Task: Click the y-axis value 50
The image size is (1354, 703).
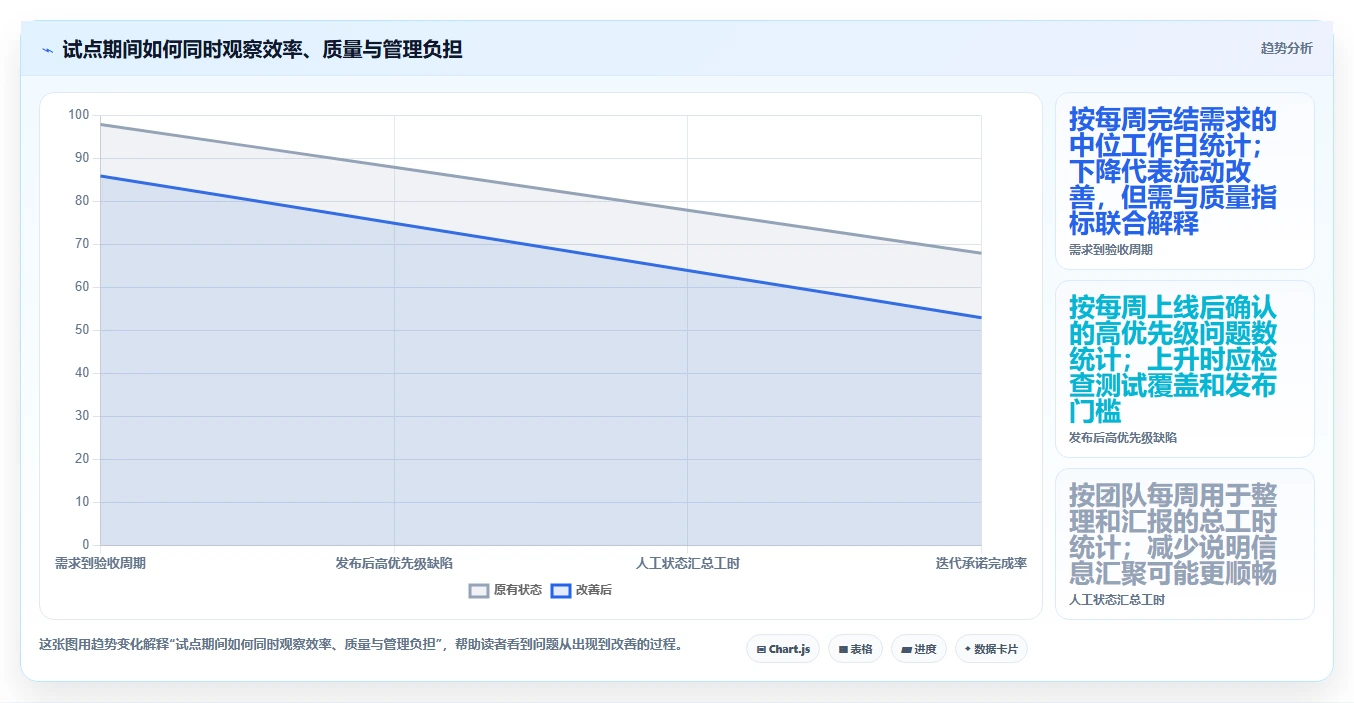Action: click(x=82, y=330)
